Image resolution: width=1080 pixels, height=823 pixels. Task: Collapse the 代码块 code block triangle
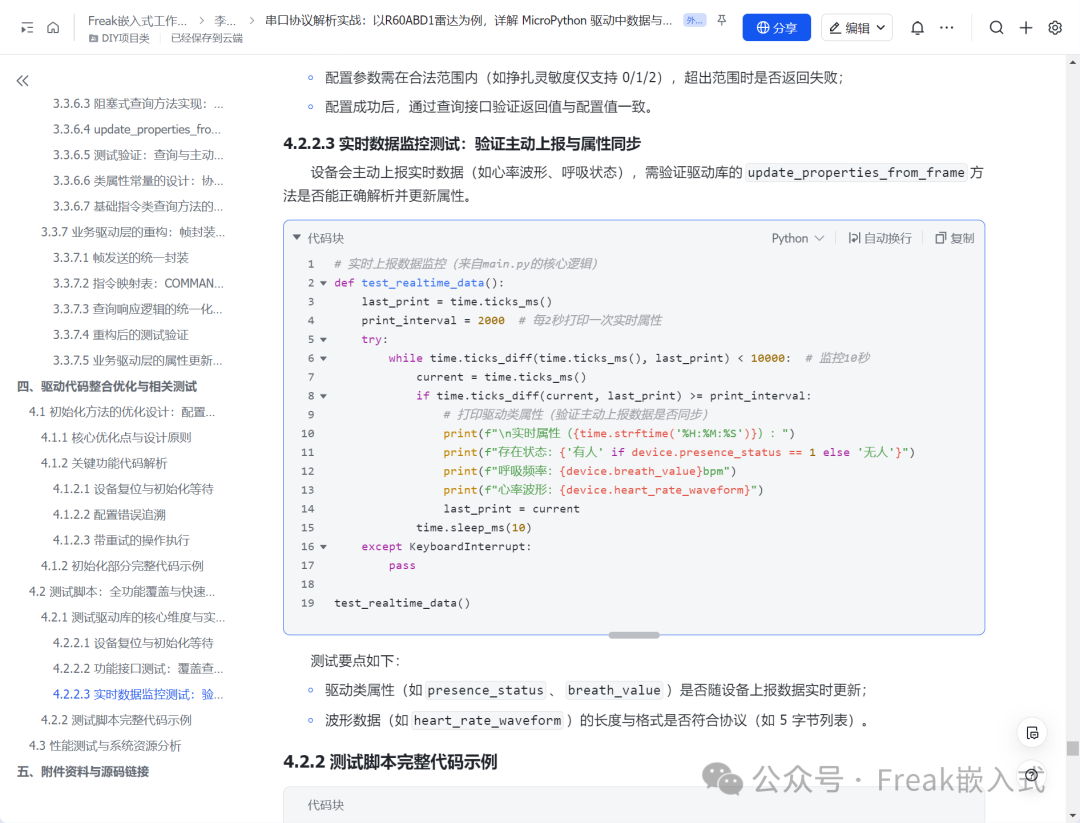tap(297, 238)
